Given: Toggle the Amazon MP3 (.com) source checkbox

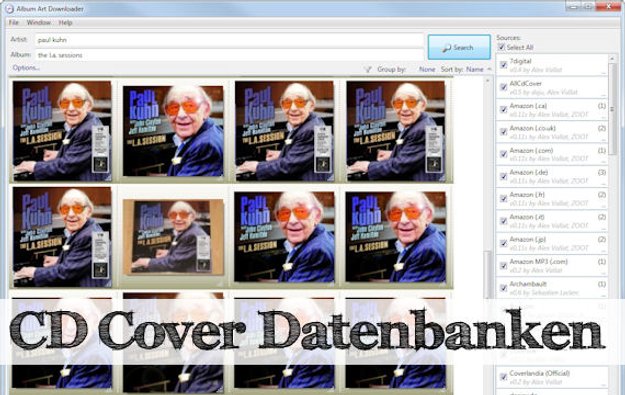Looking at the screenshot, I should (503, 265).
